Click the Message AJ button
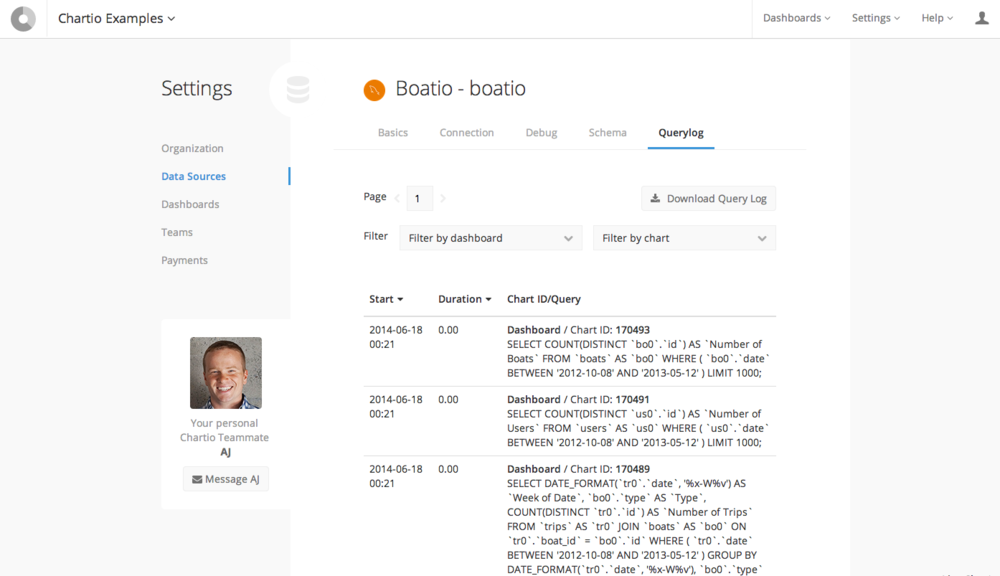Viewport: 1000px width, 576px height. [x=226, y=479]
